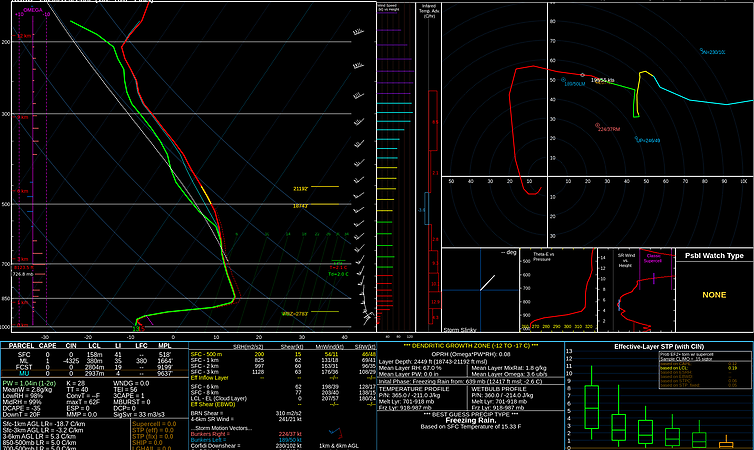The height and width of the screenshot is (450, 754).
Task: Click the Bunkers Left storm motion entry
Action: (x=246, y=440)
